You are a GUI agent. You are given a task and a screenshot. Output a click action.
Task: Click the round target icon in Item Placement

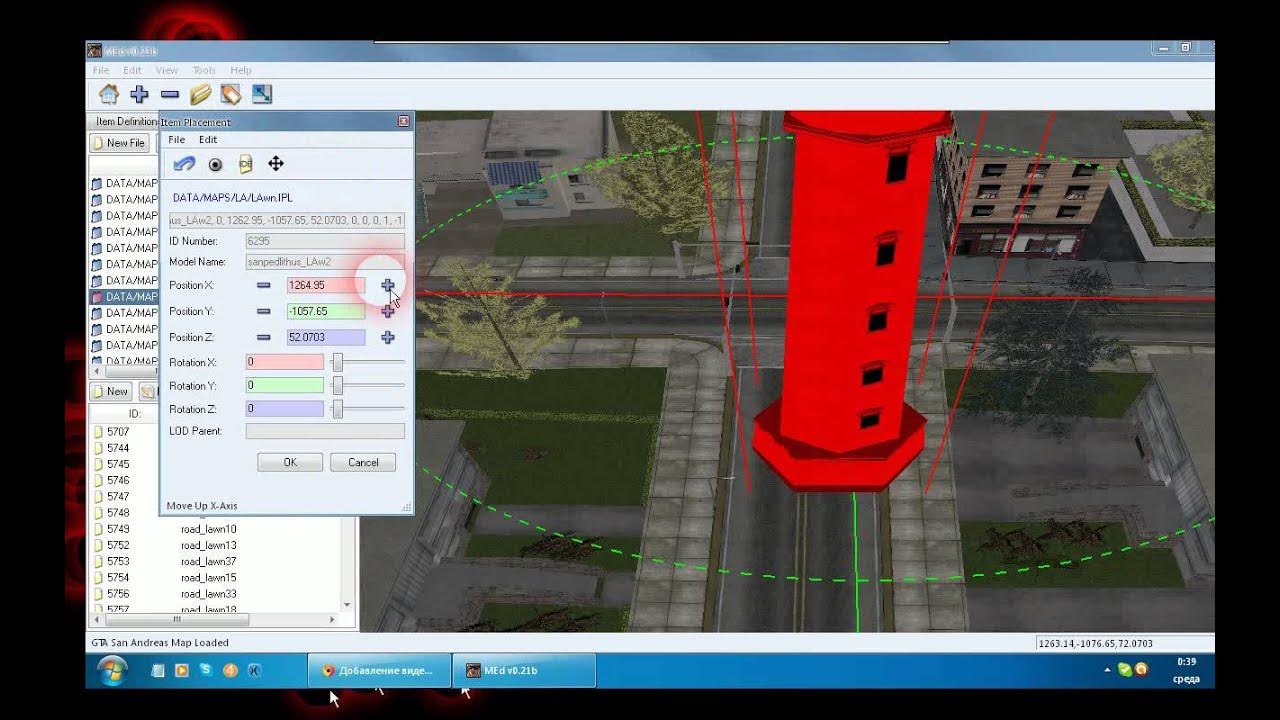(x=215, y=164)
